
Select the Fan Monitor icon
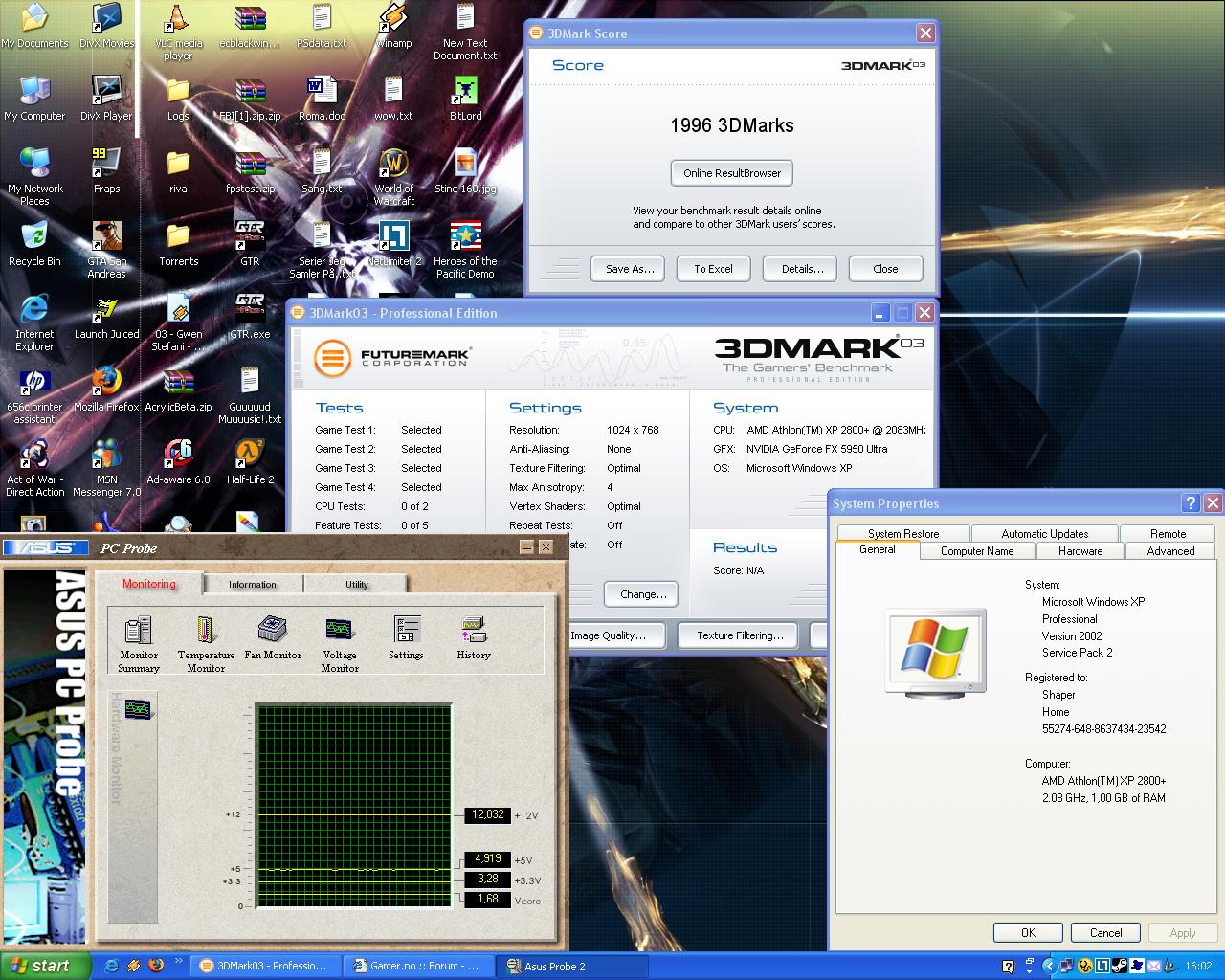click(273, 630)
